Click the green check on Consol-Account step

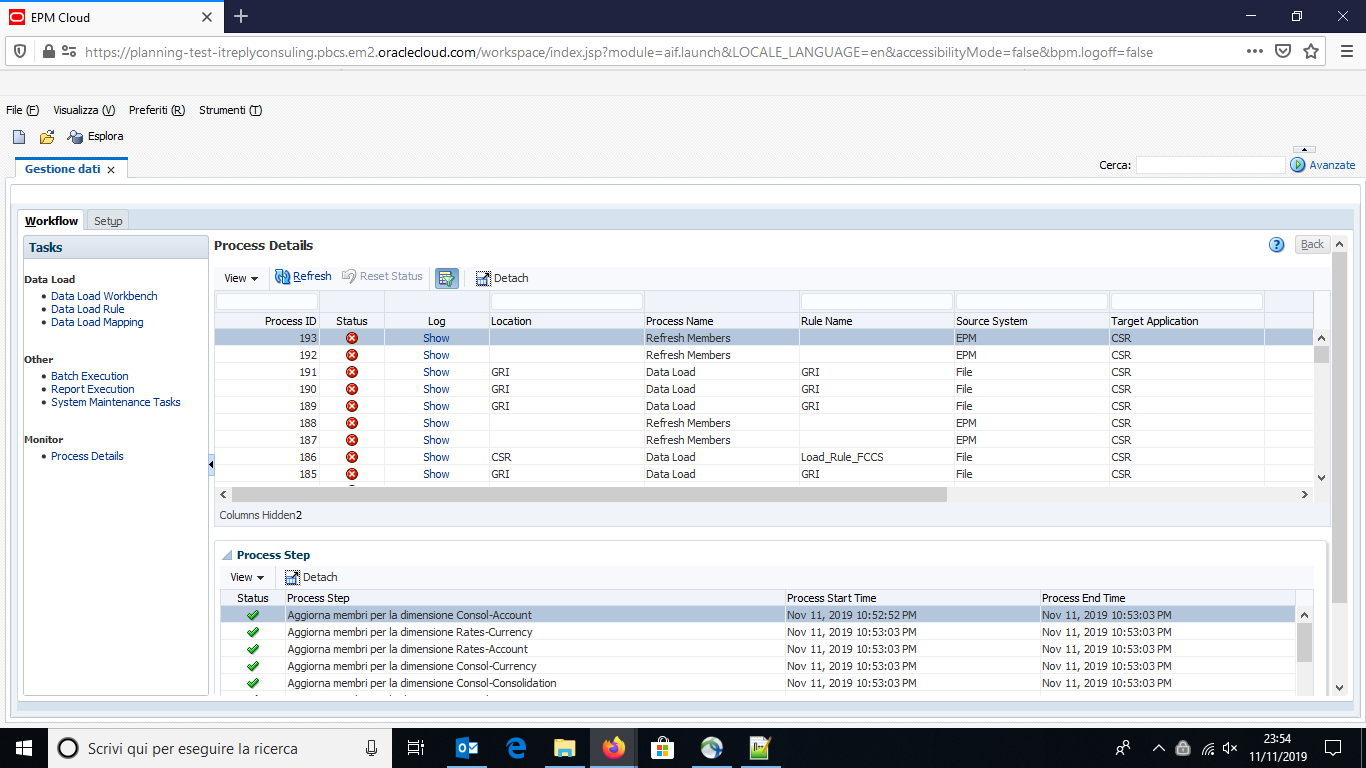tap(253, 614)
